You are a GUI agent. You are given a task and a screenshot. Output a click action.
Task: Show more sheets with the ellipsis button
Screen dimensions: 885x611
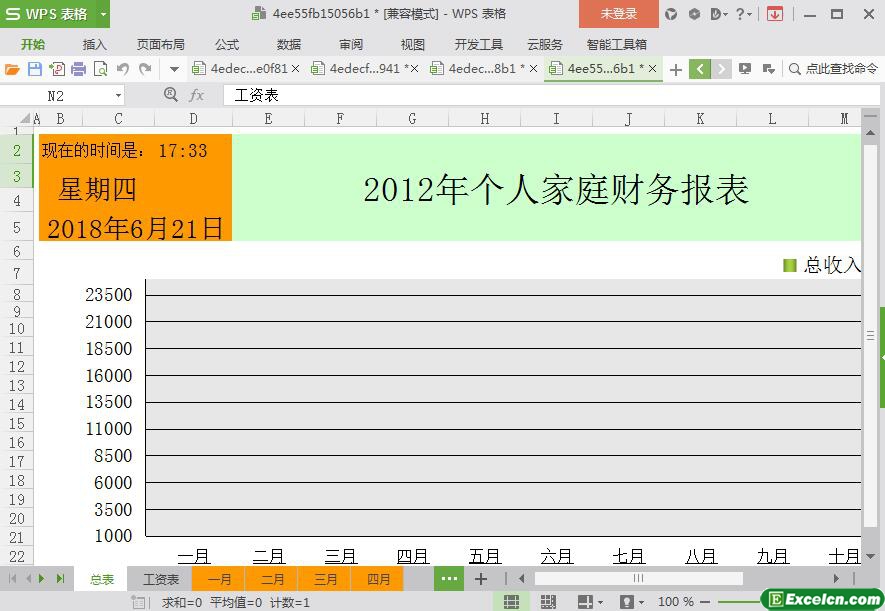[x=449, y=579]
